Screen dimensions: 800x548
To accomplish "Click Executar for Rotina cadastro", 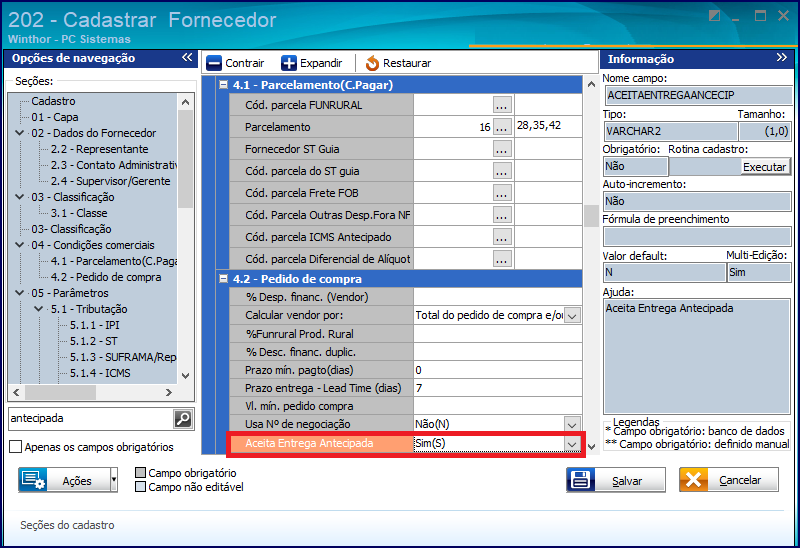I will click(764, 167).
